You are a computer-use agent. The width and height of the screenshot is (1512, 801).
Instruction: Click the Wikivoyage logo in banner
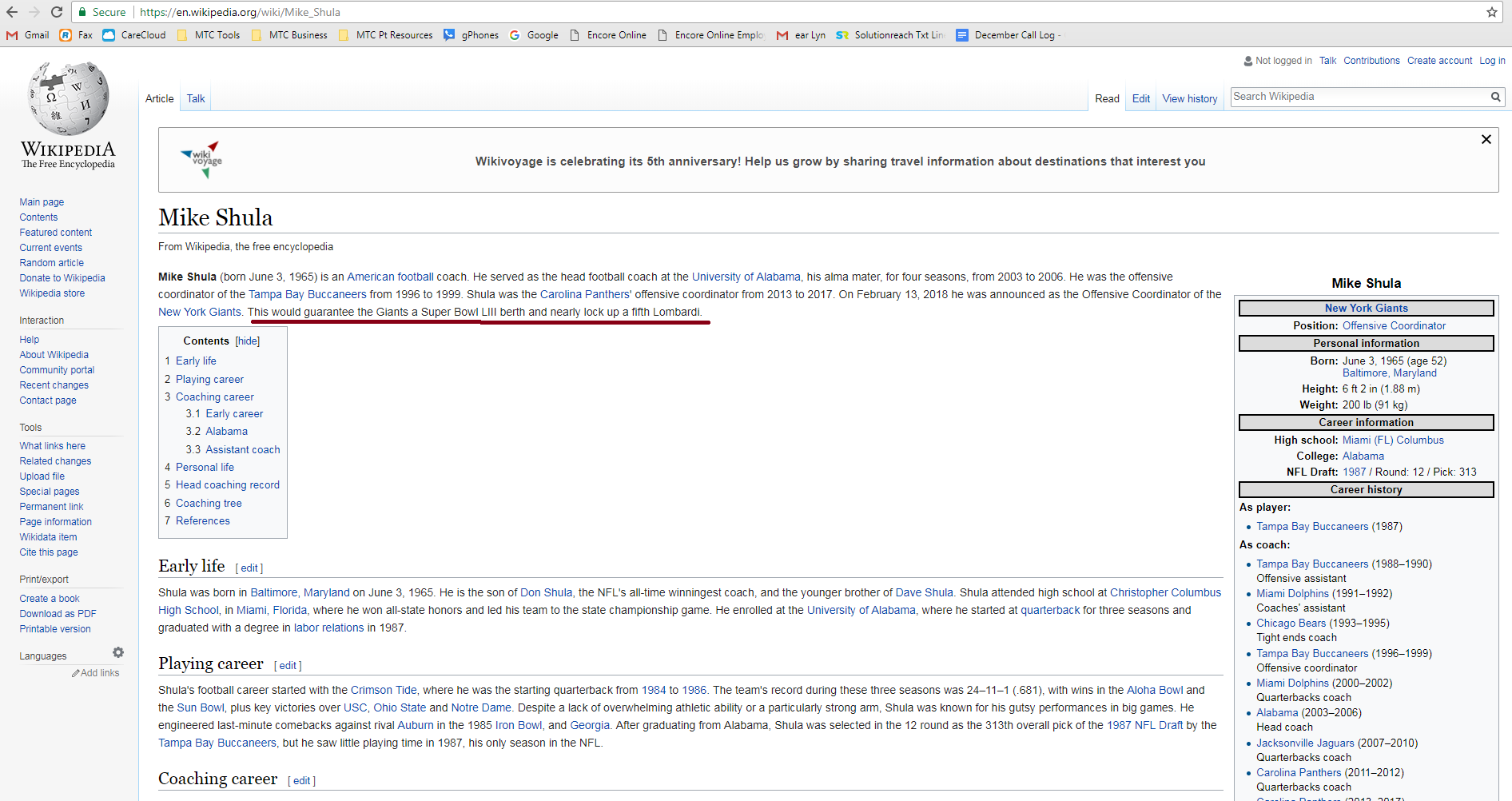202,160
